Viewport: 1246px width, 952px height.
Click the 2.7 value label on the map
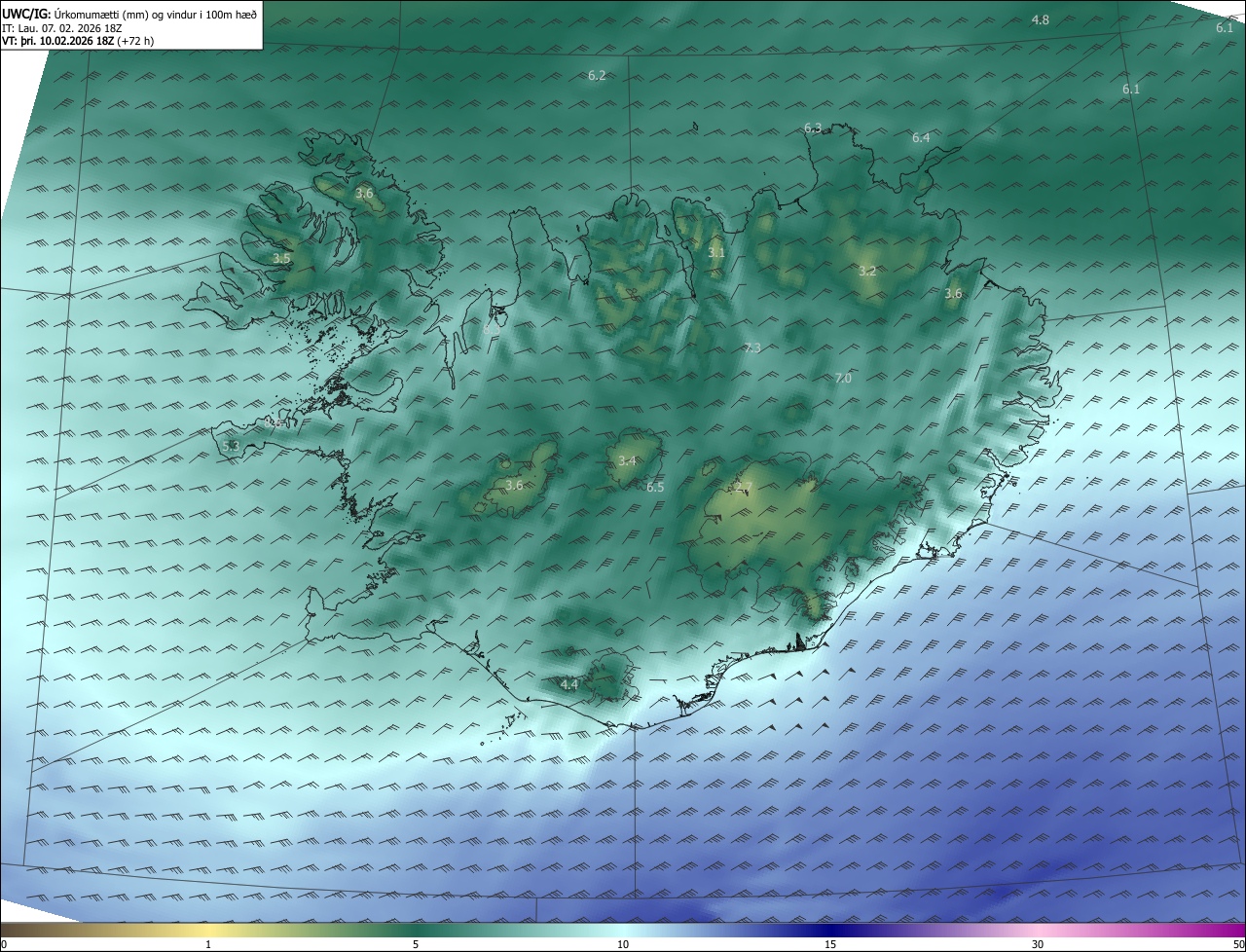(x=745, y=487)
